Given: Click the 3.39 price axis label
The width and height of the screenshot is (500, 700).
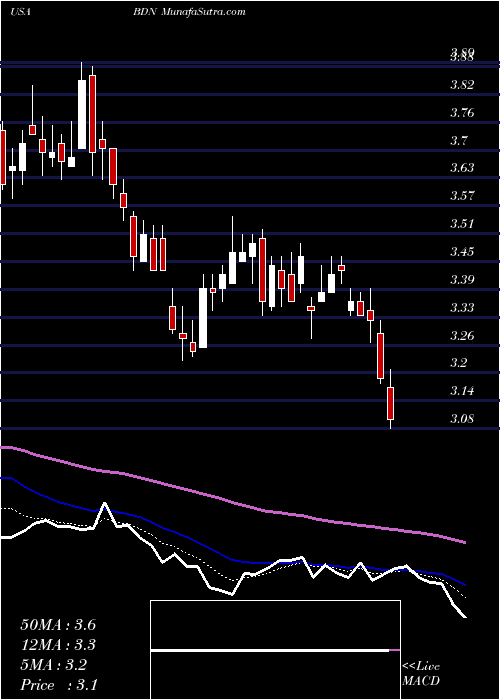Looking at the screenshot, I should 462,280.
